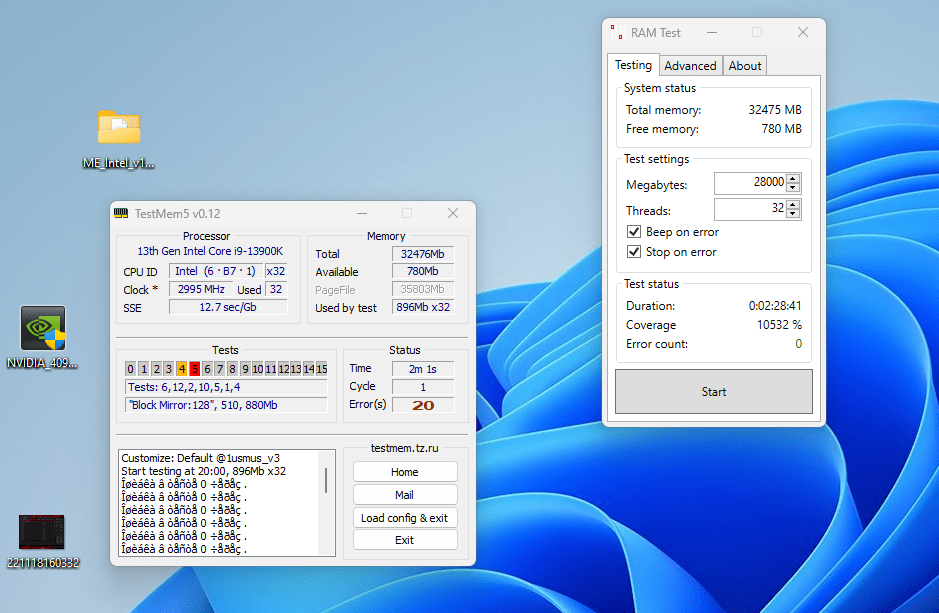Click the CPU ID value "Intel (6 · B7 · 1)"
The height and width of the screenshot is (613, 939).
pyautogui.click(x=216, y=271)
